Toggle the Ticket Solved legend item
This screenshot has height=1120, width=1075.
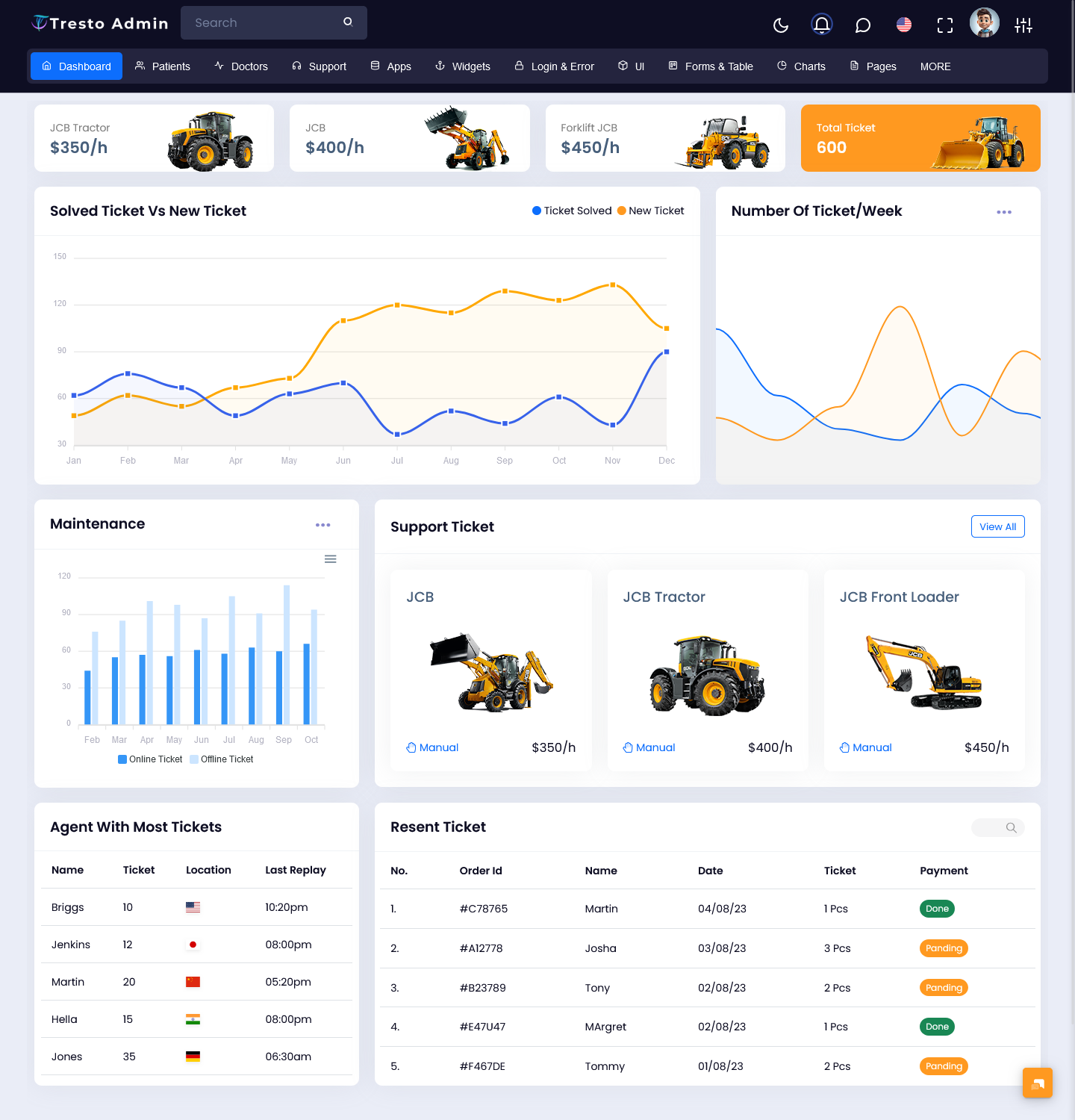[x=571, y=211]
